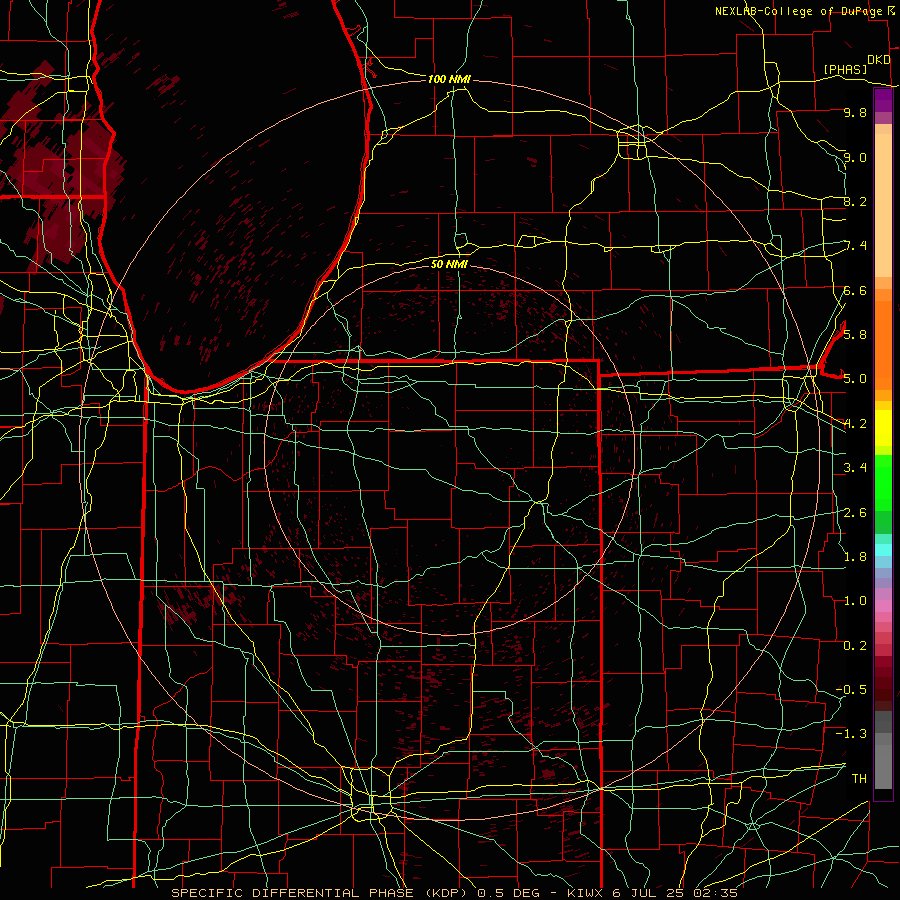Click the Specific Differential Phase caption text
The height and width of the screenshot is (900, 900).
[x=455, y=893]
